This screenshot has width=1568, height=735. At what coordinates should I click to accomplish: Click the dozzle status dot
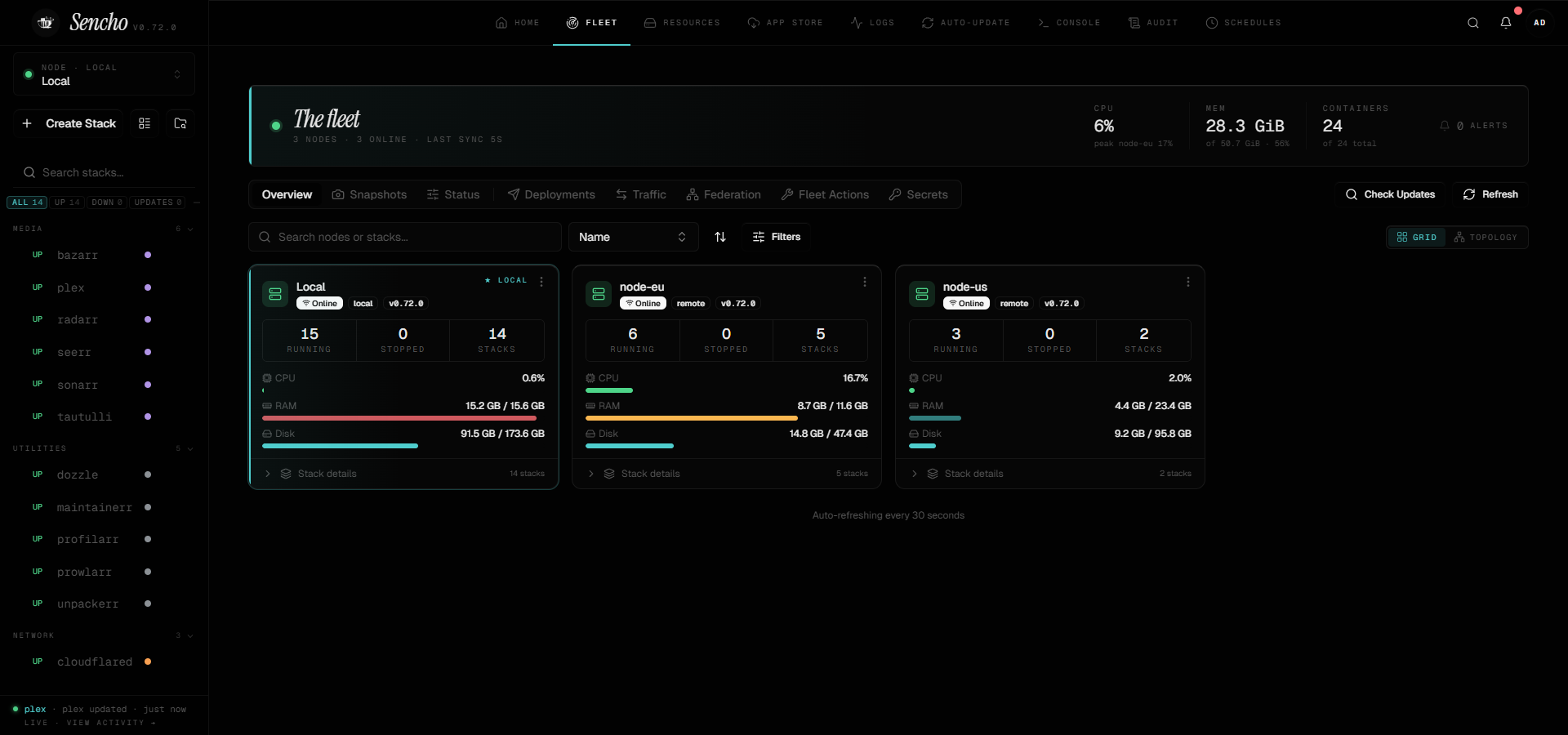point(148,474)
